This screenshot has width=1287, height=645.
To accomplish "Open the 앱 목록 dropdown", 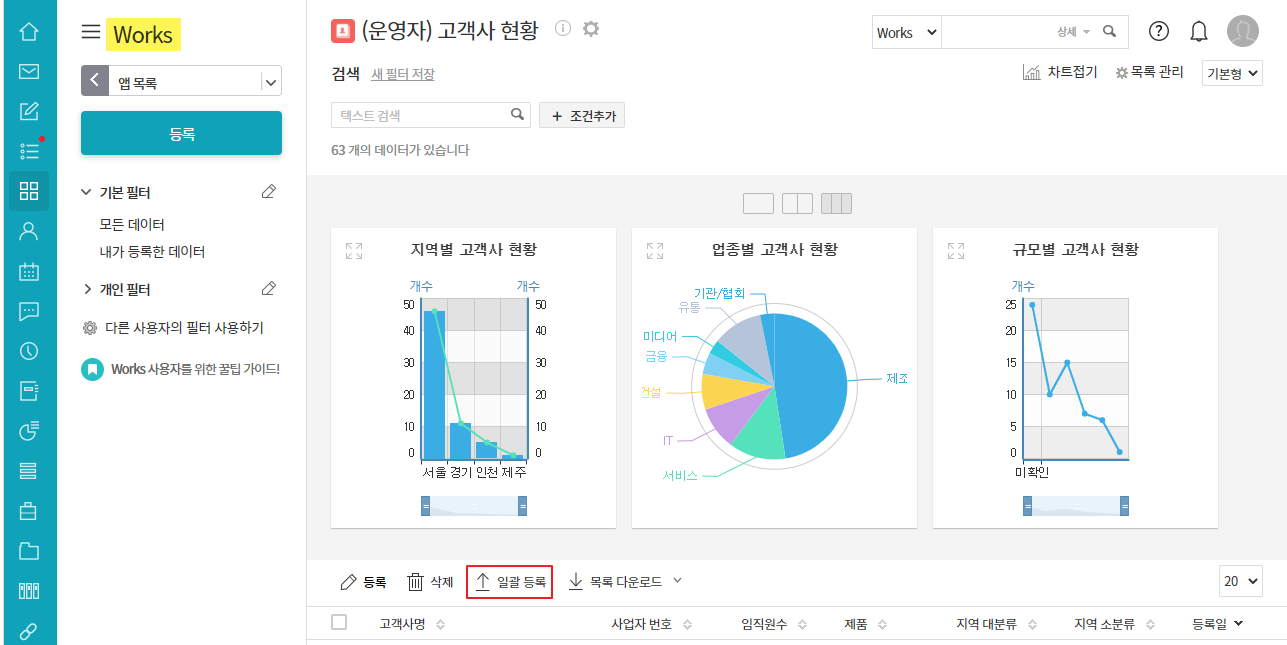I will point(271,82).
